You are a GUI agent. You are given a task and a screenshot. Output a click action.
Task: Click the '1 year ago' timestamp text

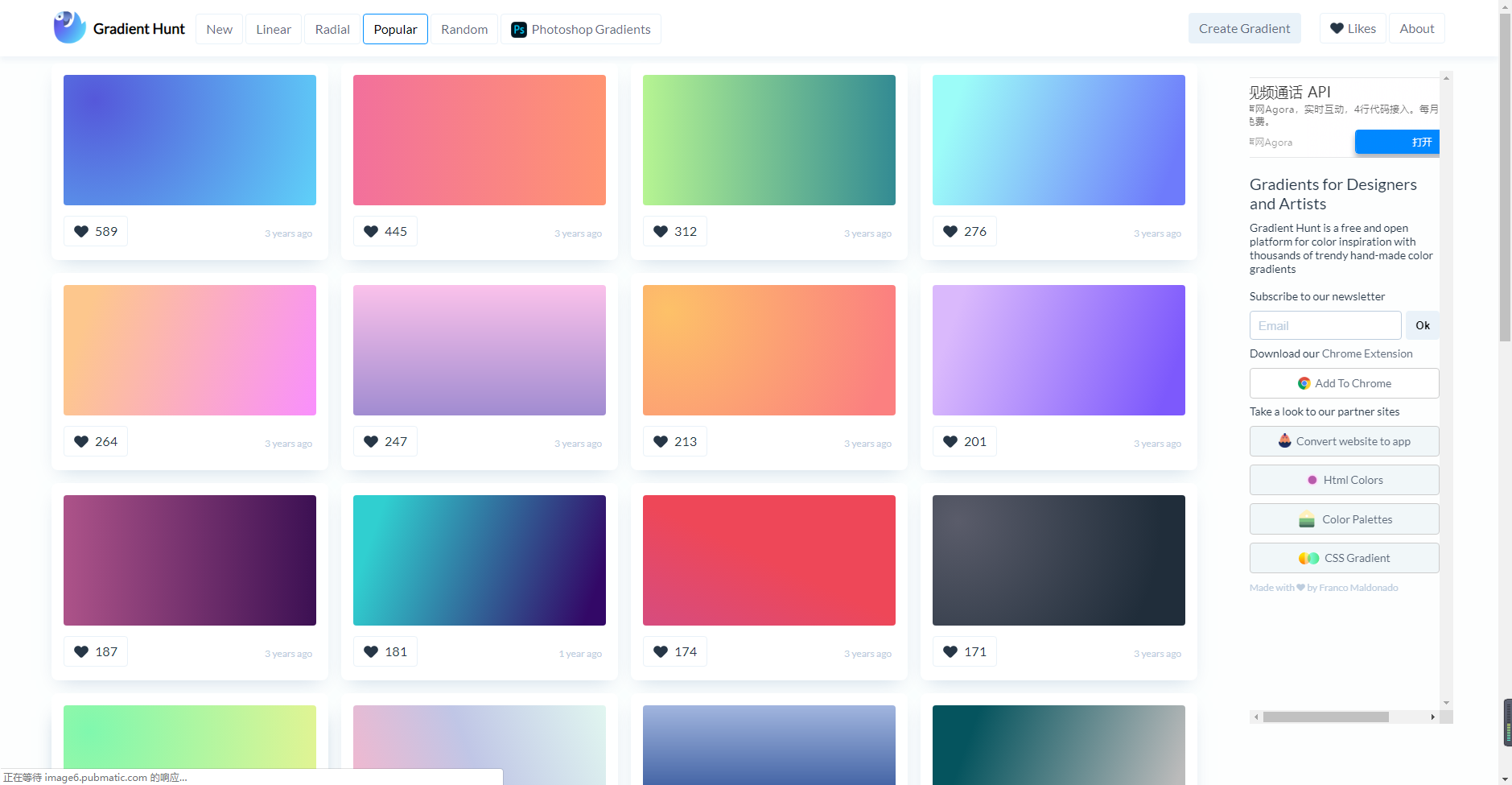tap(580, 654)
